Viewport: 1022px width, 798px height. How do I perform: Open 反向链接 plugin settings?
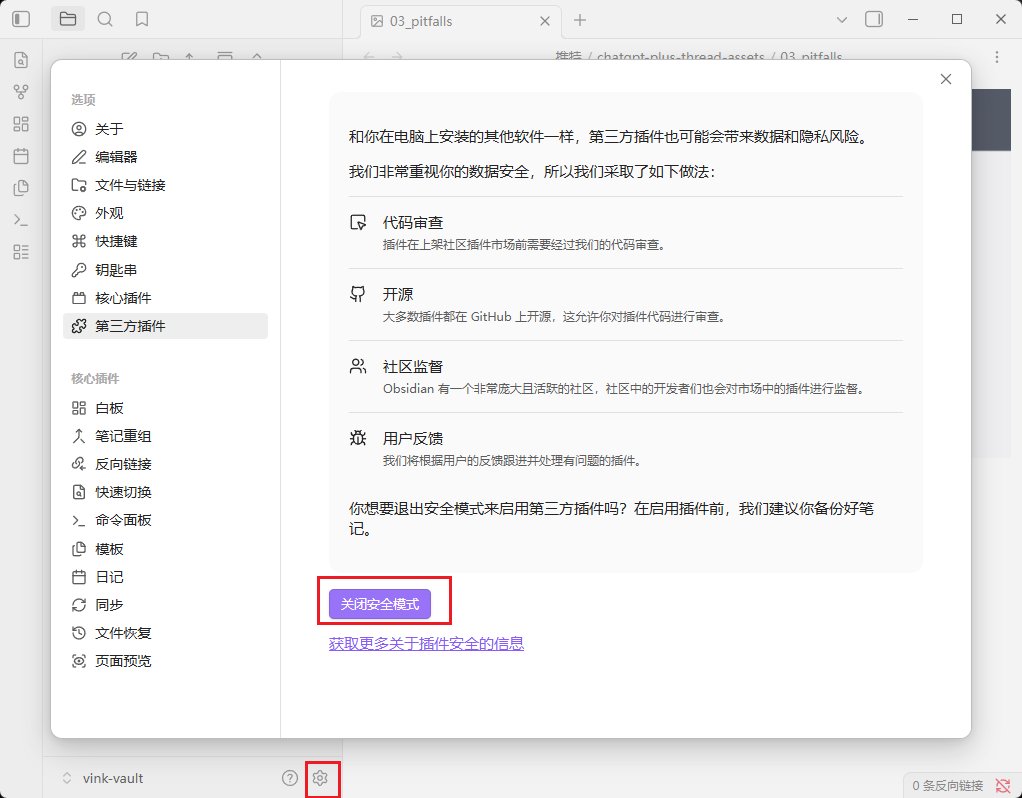[x=166, y=464]
